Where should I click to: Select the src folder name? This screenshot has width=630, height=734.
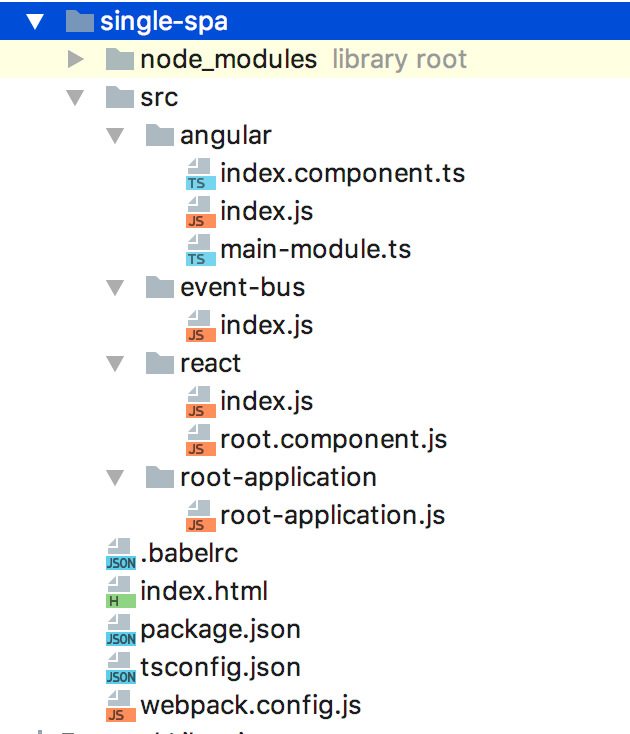[x=159, y=98]
